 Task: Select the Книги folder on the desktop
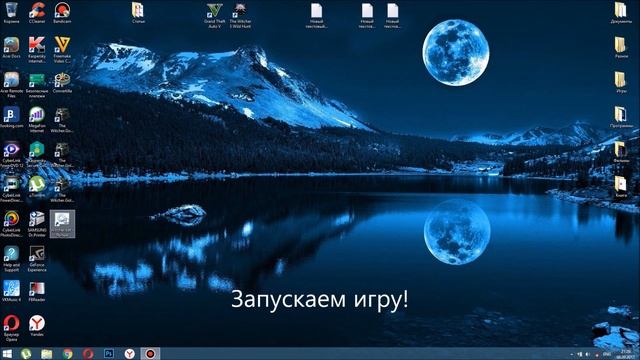pos(621,187)
